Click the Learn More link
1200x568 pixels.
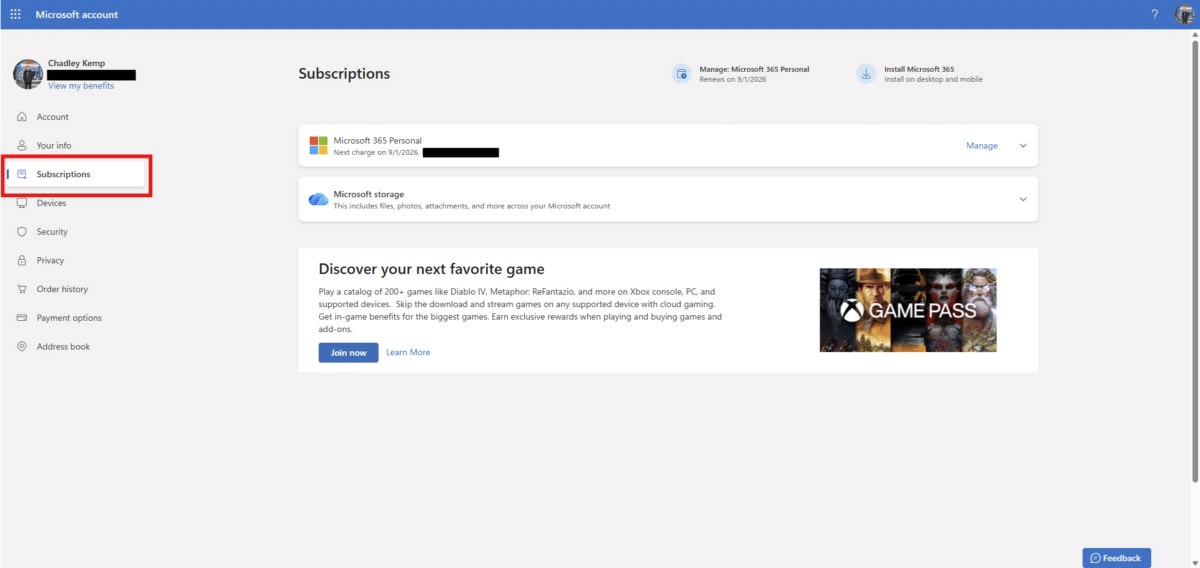408,352
